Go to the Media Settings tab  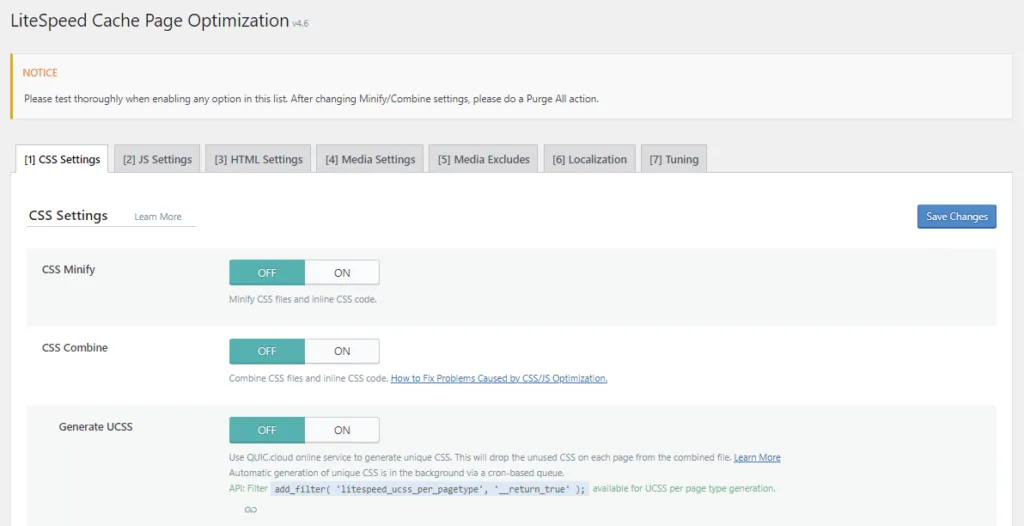point(370,159)
